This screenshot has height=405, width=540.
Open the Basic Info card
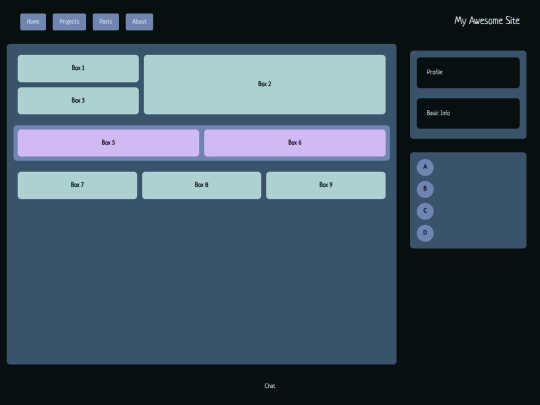468,113
